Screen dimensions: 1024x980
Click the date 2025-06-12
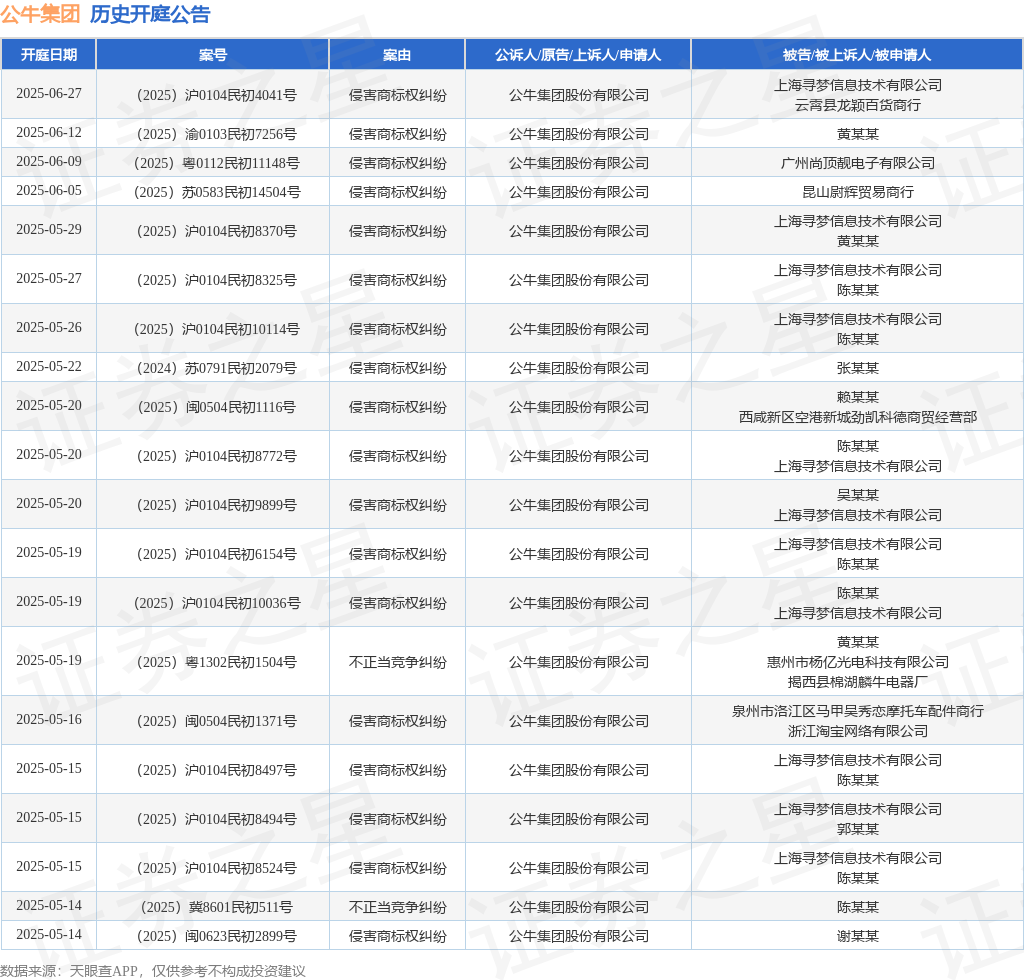(49, 133)
